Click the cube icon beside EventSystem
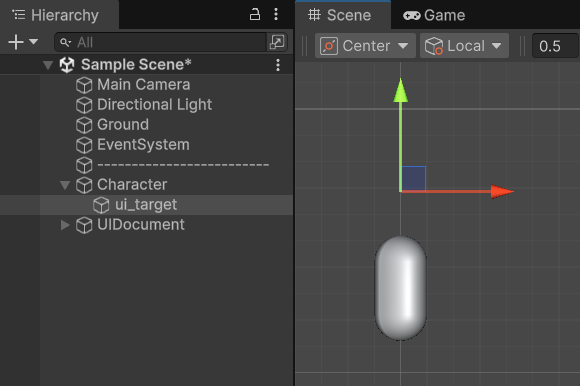This screenshot has width=580, height=386. (84, 145)
